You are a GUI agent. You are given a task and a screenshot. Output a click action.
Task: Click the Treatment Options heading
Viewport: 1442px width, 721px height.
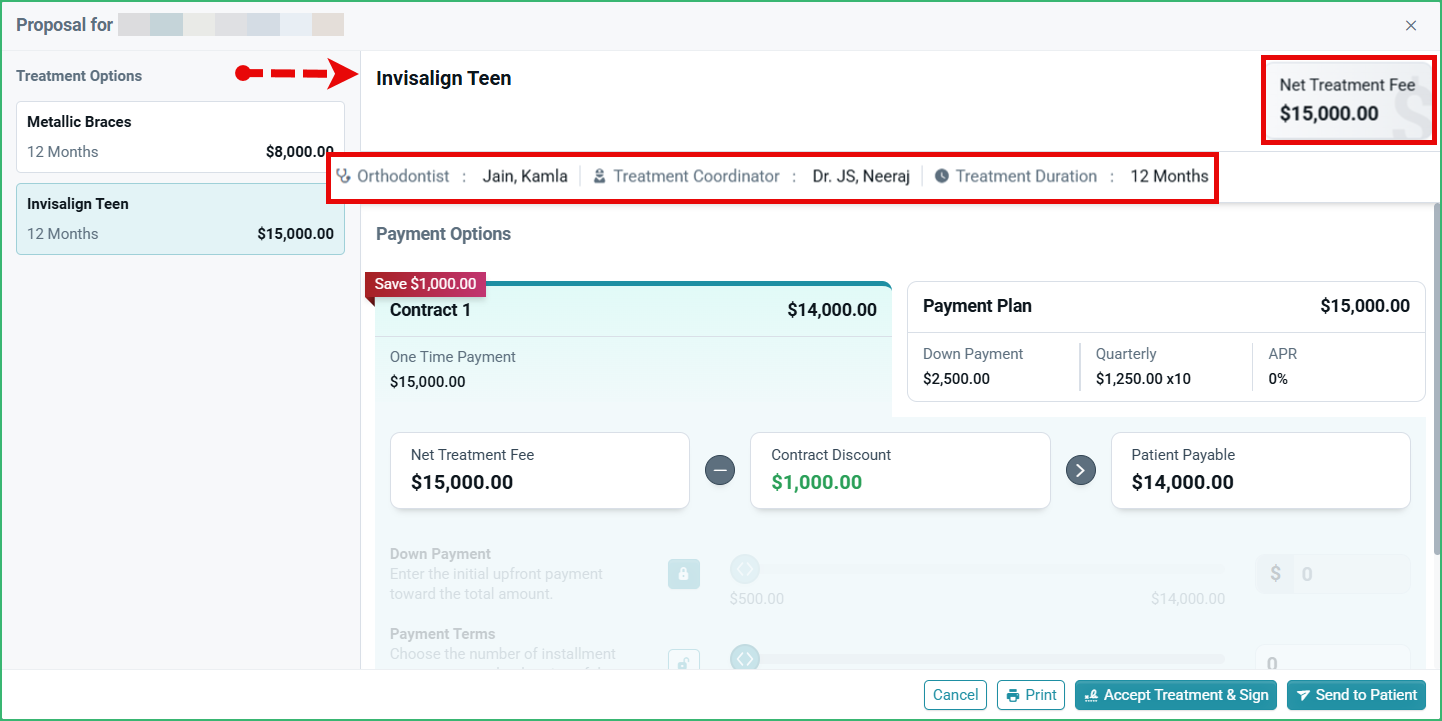point(79,76)
